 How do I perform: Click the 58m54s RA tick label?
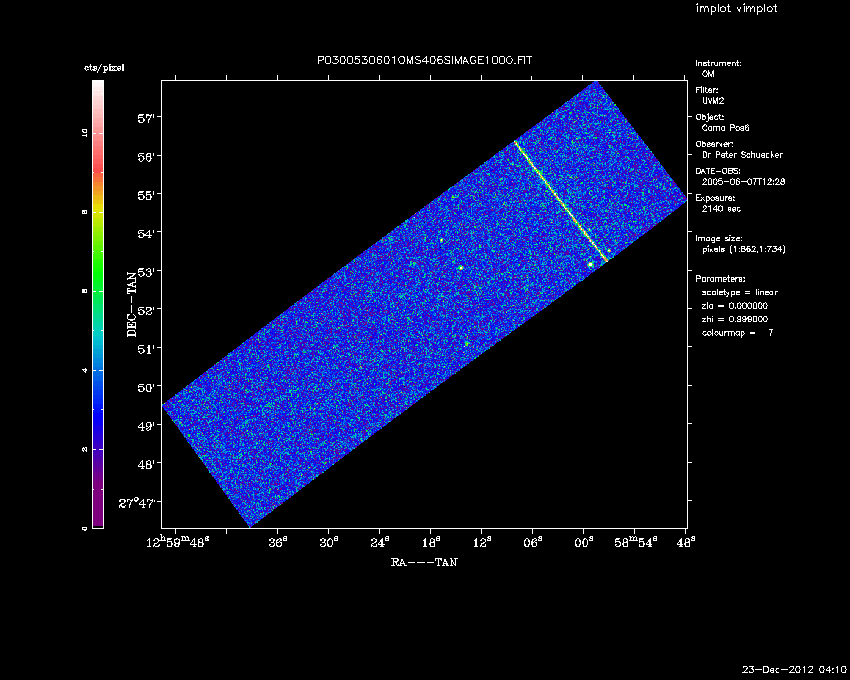634,542
